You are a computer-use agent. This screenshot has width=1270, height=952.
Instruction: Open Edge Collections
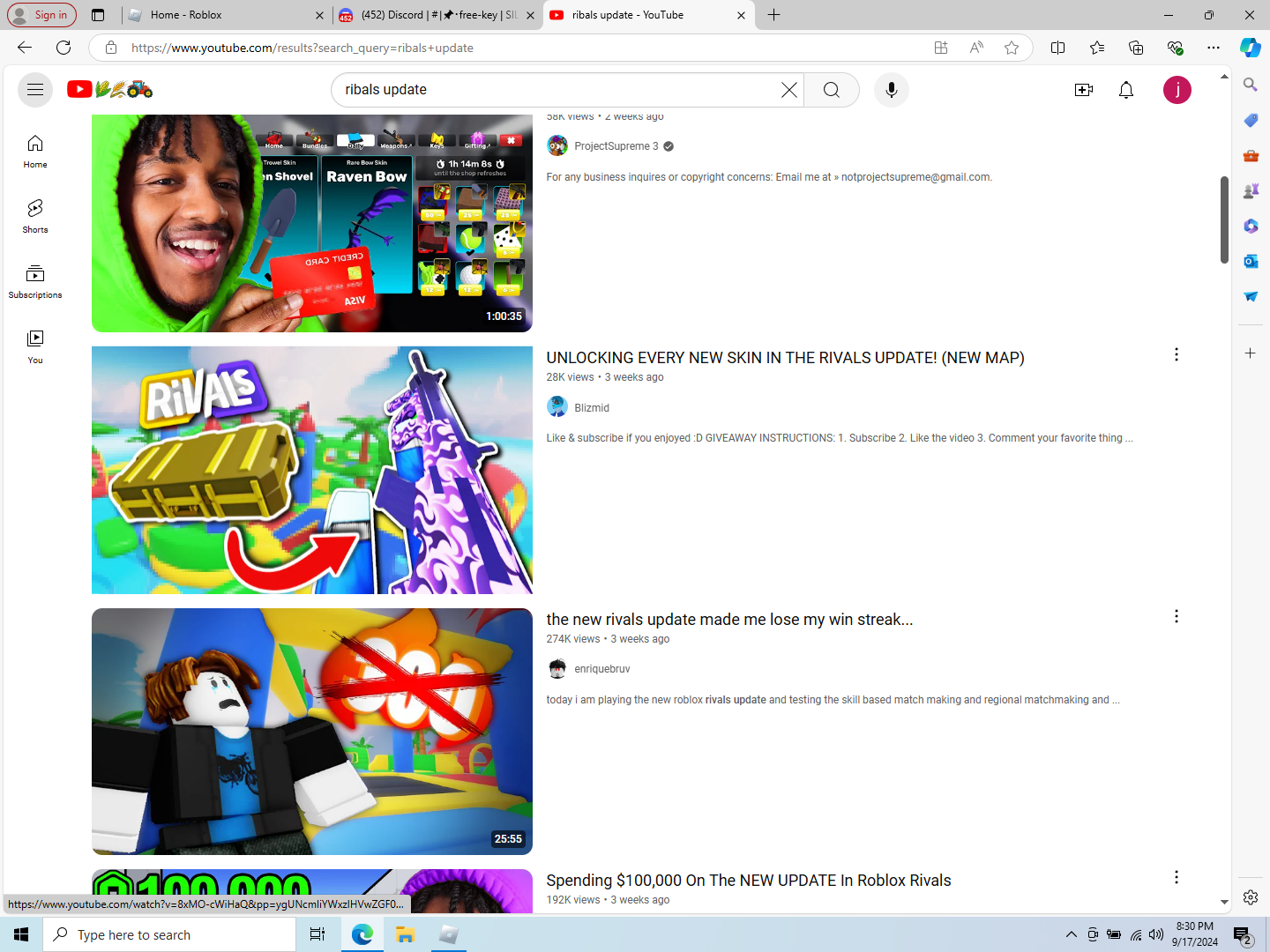point(1136,48)
